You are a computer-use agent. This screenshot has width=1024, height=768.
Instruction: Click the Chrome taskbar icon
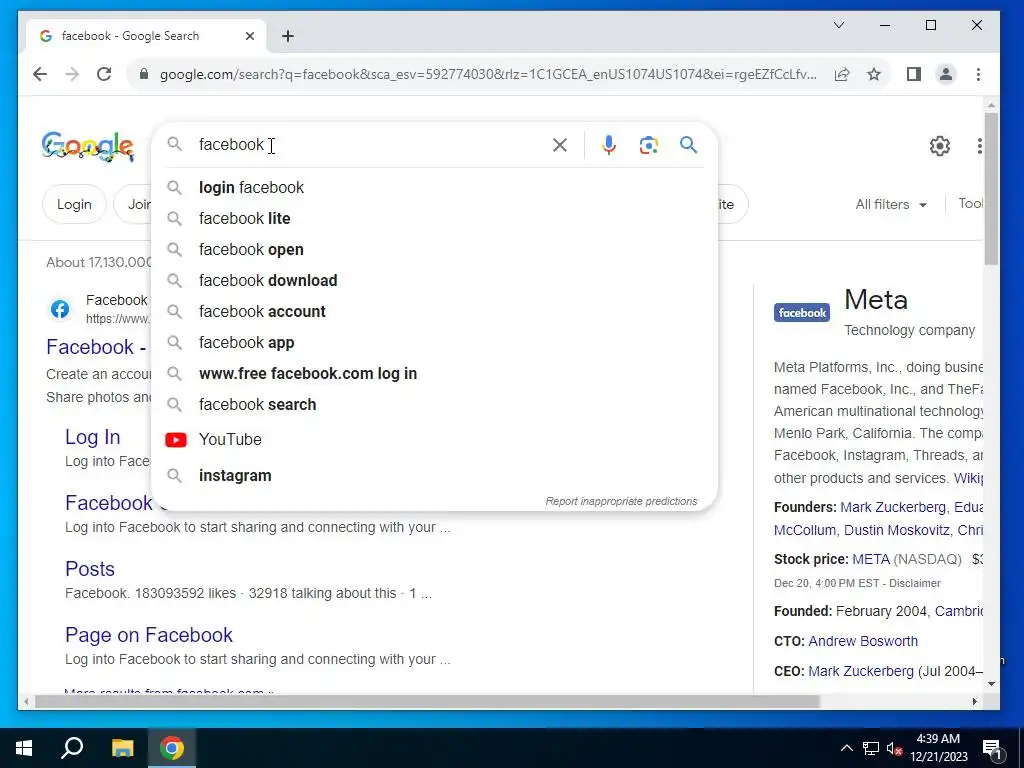(172, 748)
